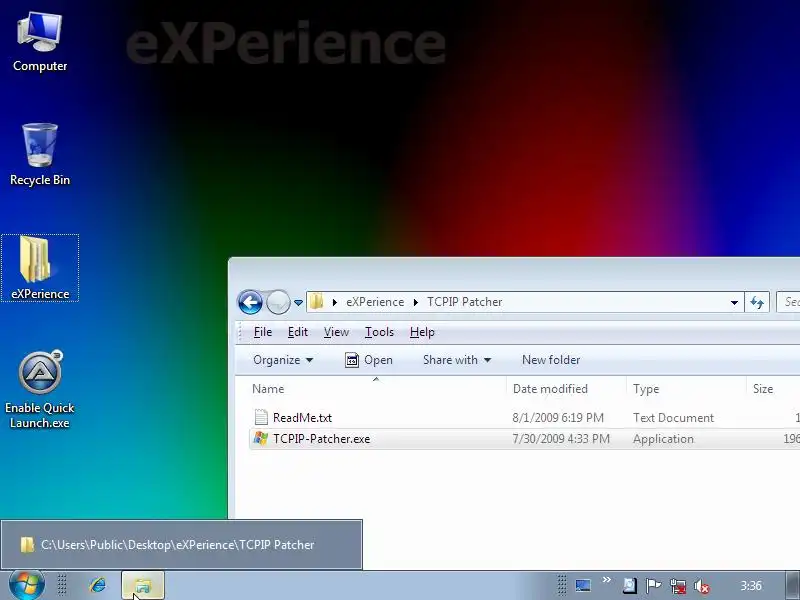
Task: Click the Text Document type cell
Action: 673,418
